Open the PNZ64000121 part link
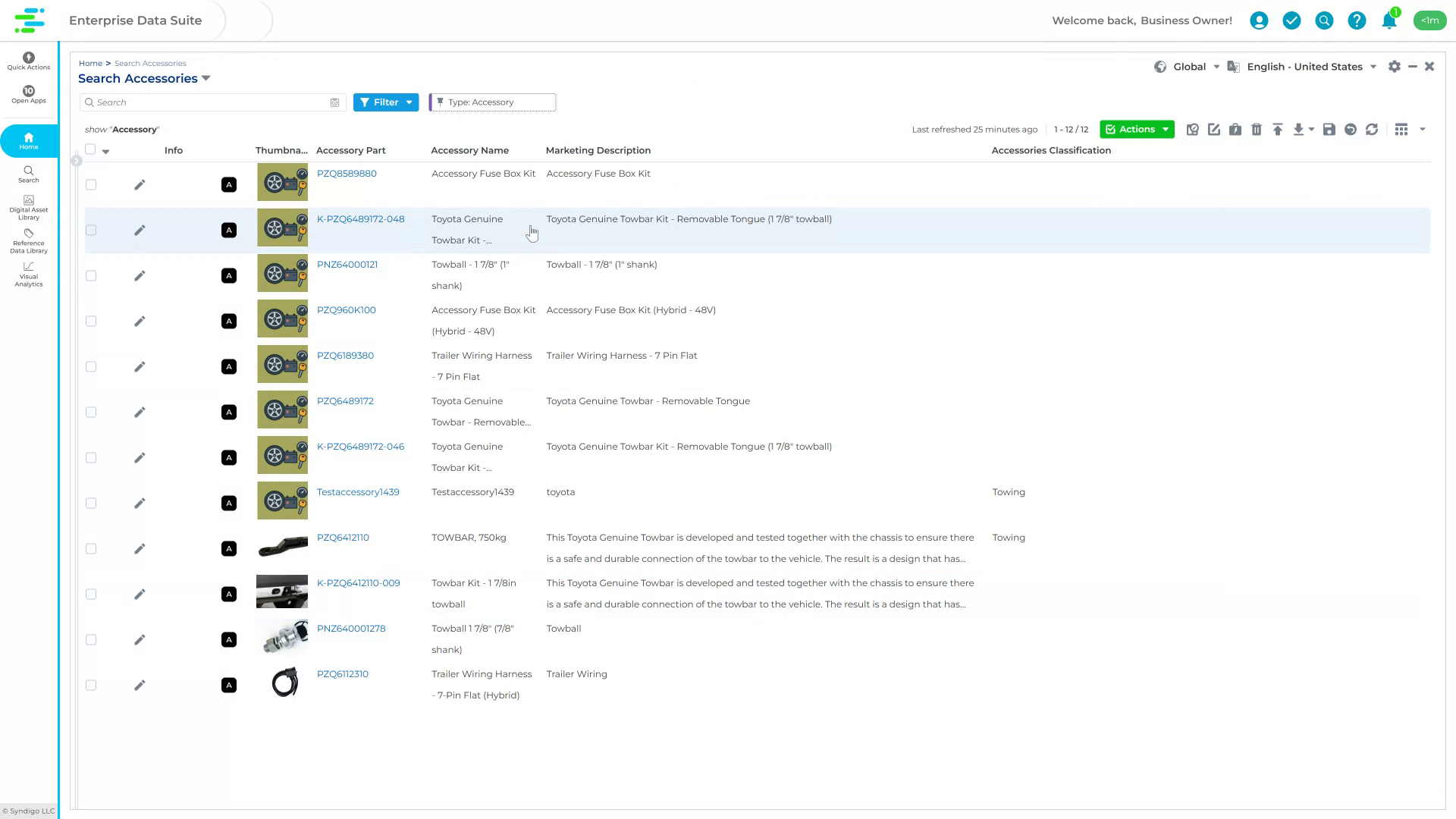The height and width of the screenshot is (819, 1456). (347, 264)
